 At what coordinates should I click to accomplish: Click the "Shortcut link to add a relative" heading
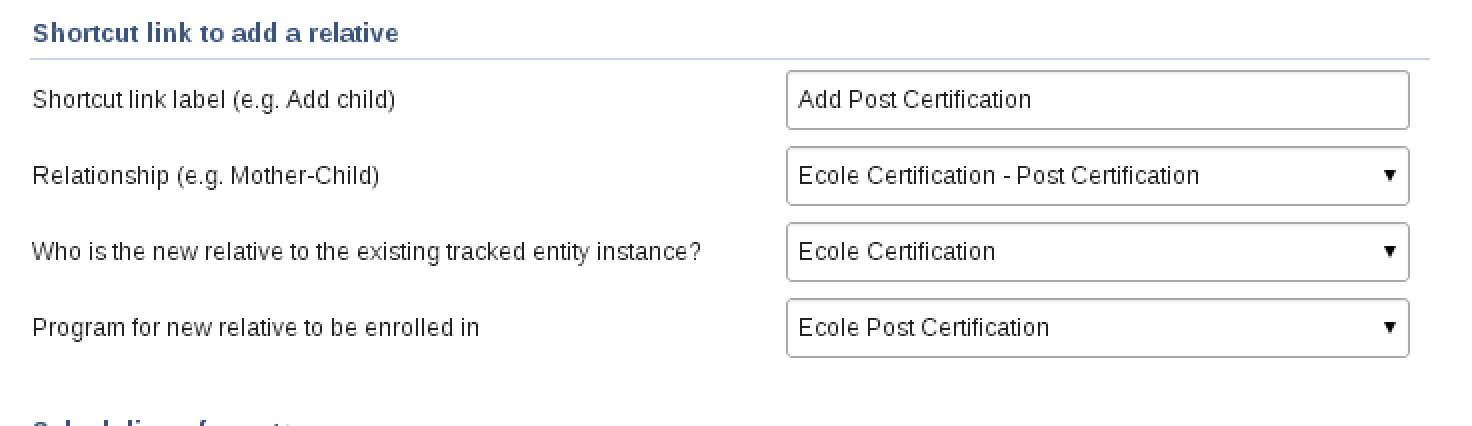[x=215, y=33]
